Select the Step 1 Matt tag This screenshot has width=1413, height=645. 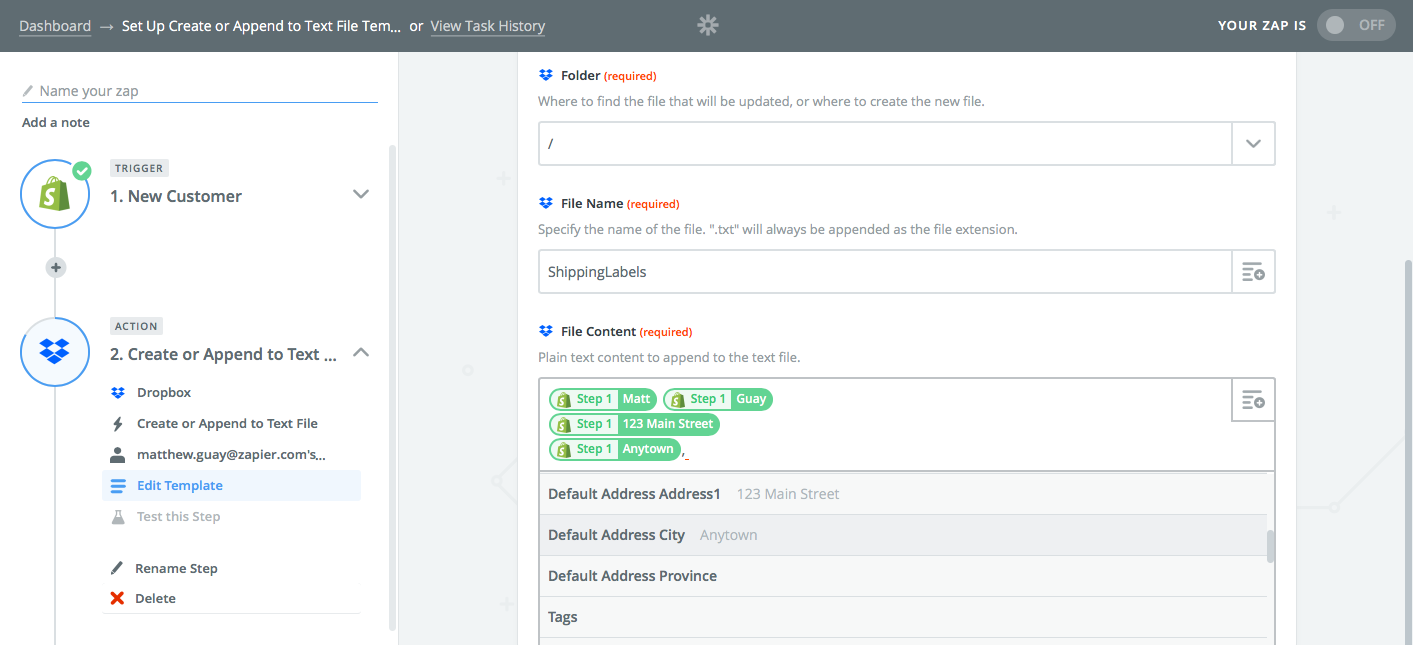point(603,399)
